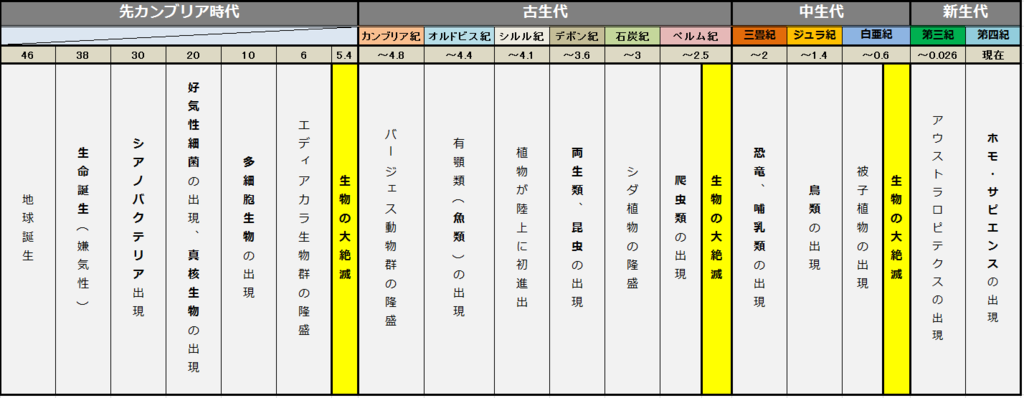Click the cell with value 30
This screenshot has height=398, width=1024.
[138, 55]
